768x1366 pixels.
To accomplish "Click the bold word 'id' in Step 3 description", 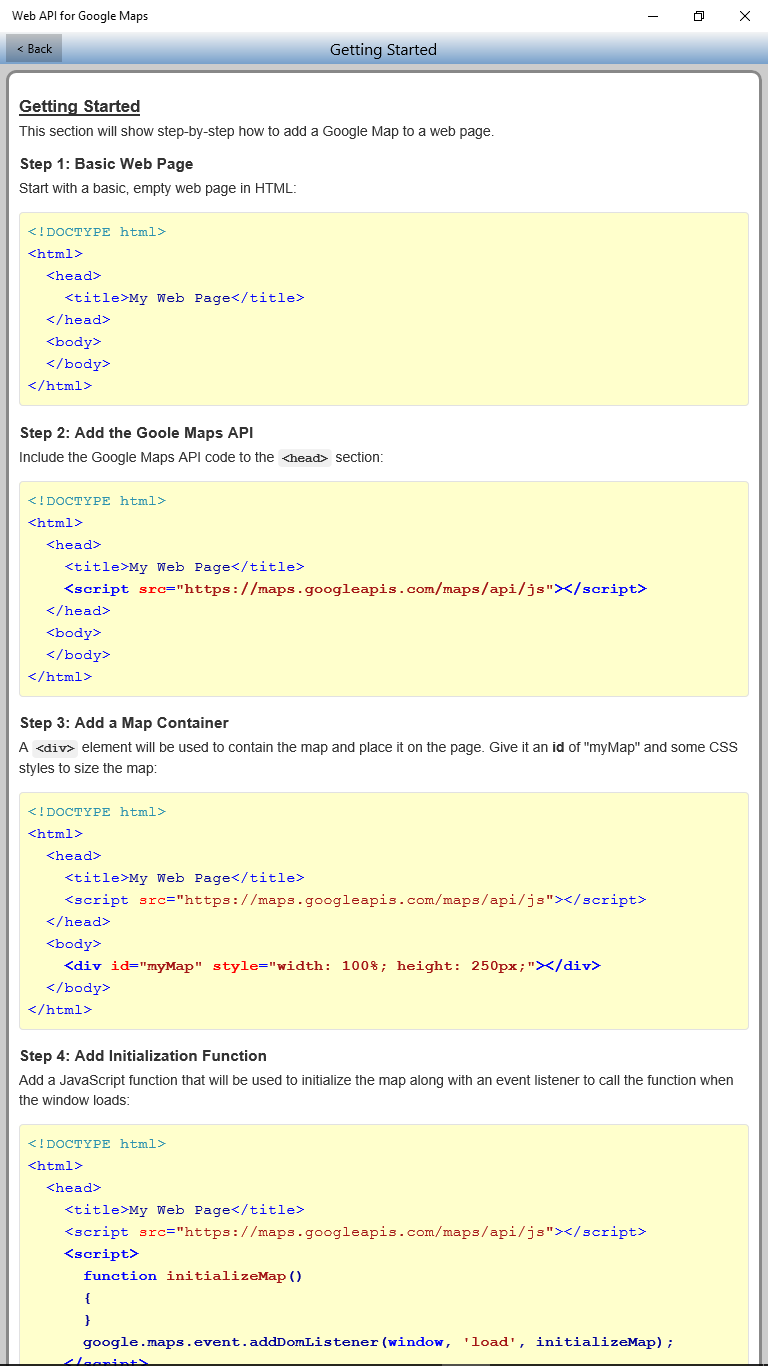I will (558, 747).
